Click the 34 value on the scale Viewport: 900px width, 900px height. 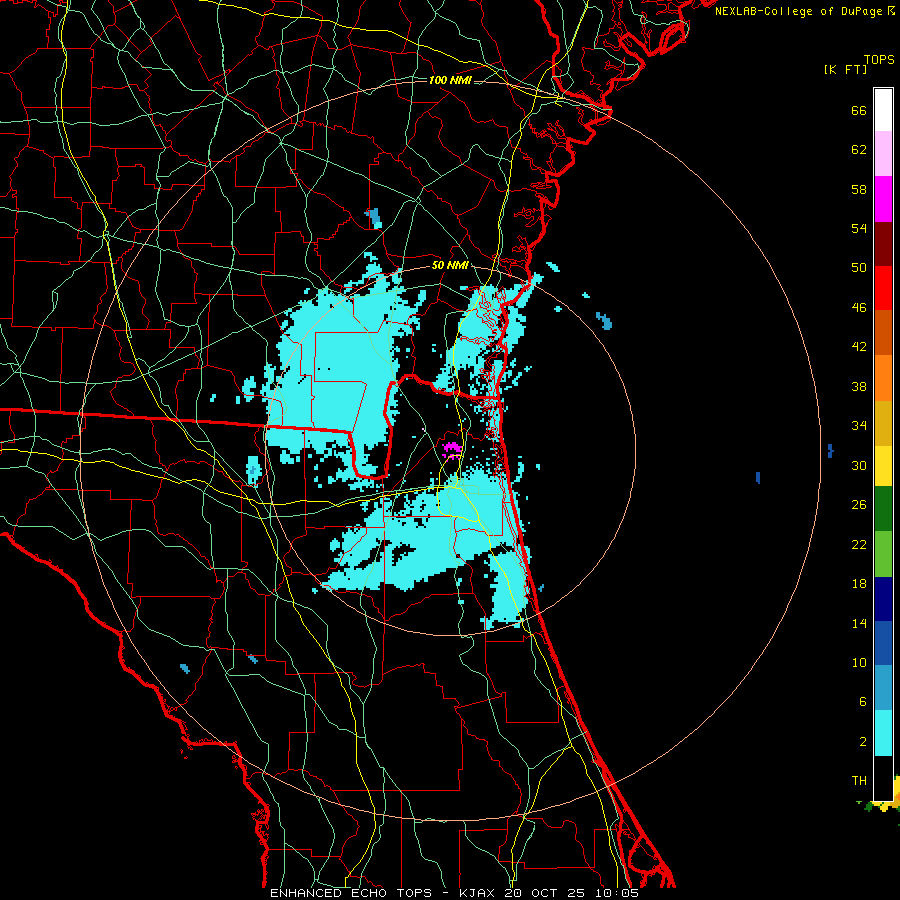[859, 426]
